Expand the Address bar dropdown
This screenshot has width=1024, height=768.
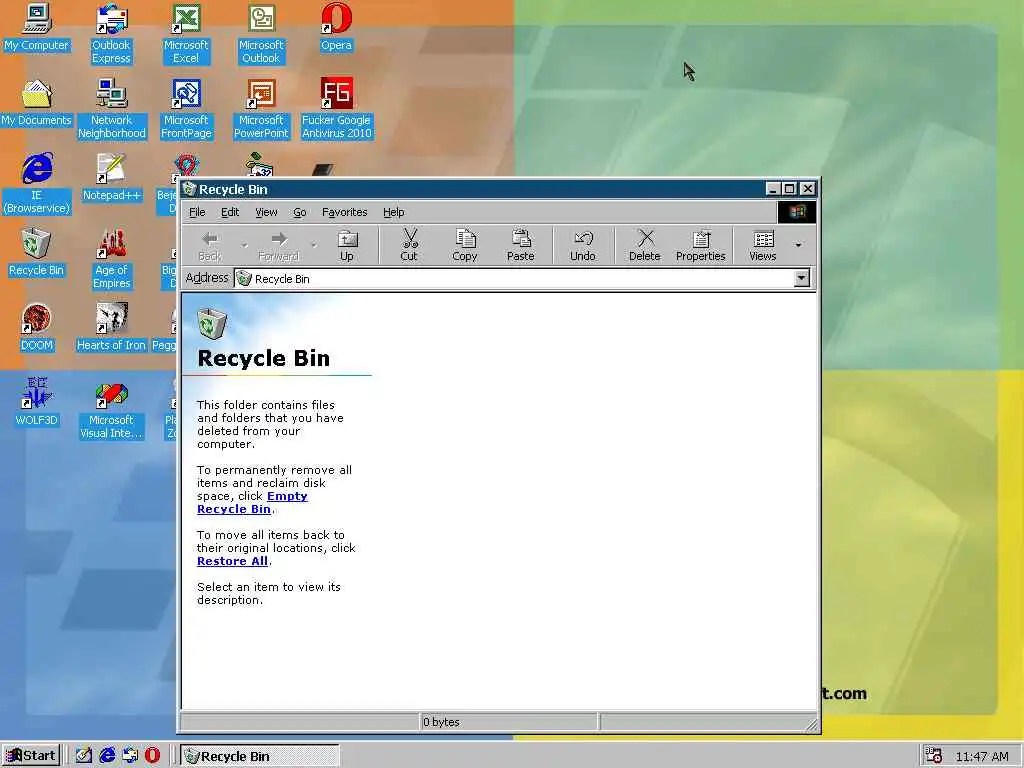pos(801,279)
